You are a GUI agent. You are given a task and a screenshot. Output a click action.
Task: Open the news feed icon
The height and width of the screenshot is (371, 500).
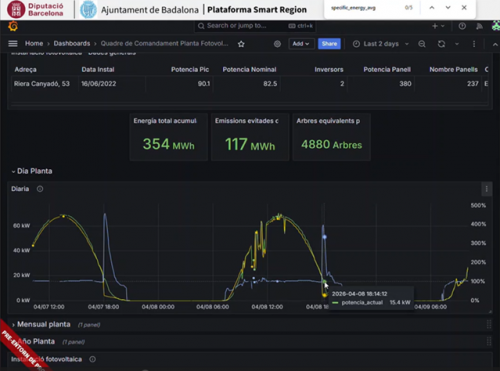click(x=479, y=26)
